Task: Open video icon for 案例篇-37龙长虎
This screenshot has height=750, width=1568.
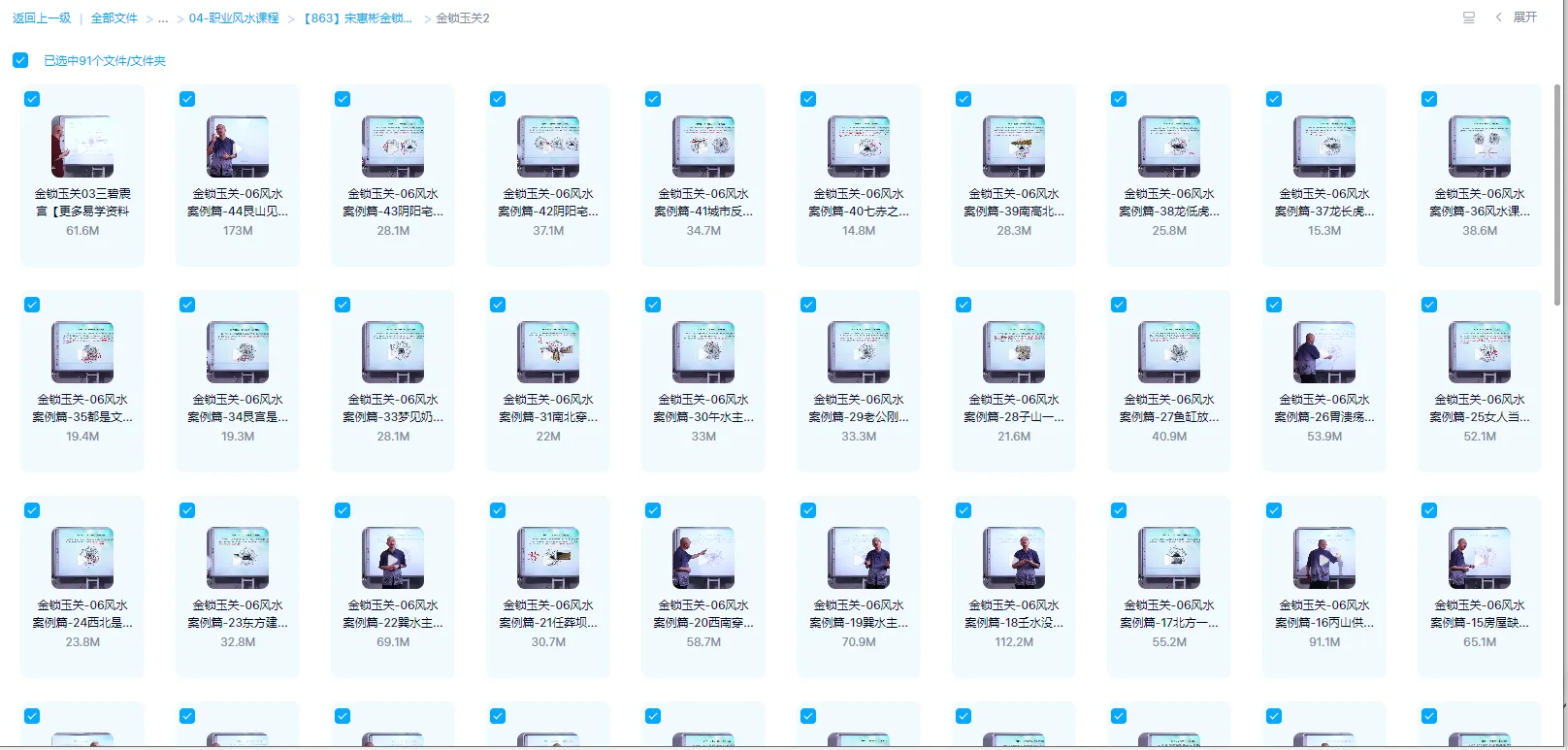Action: coord(1324,147)
